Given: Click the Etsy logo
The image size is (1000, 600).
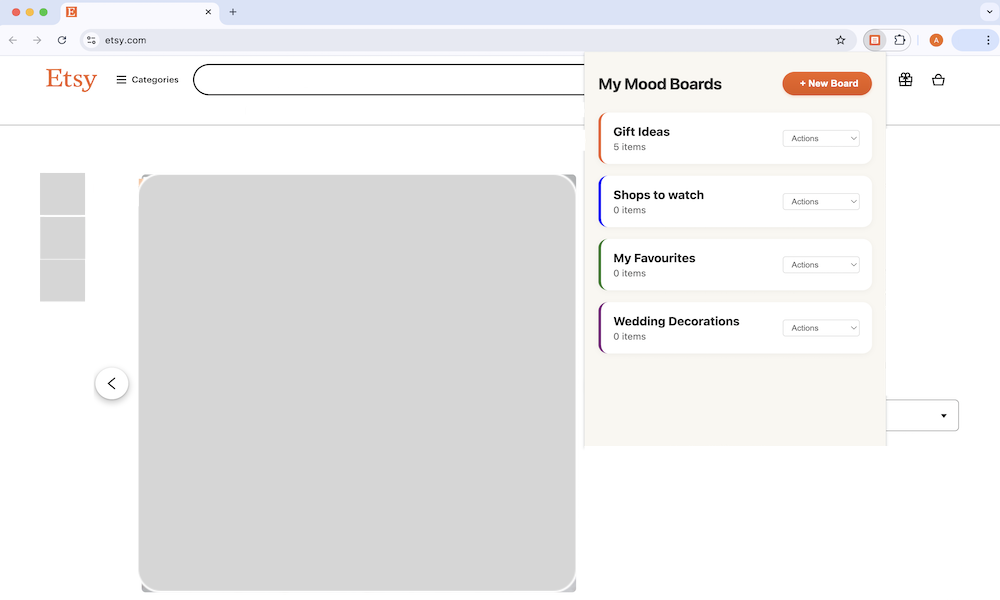Looking at the screenshot, I should click(x=71, y=79).
